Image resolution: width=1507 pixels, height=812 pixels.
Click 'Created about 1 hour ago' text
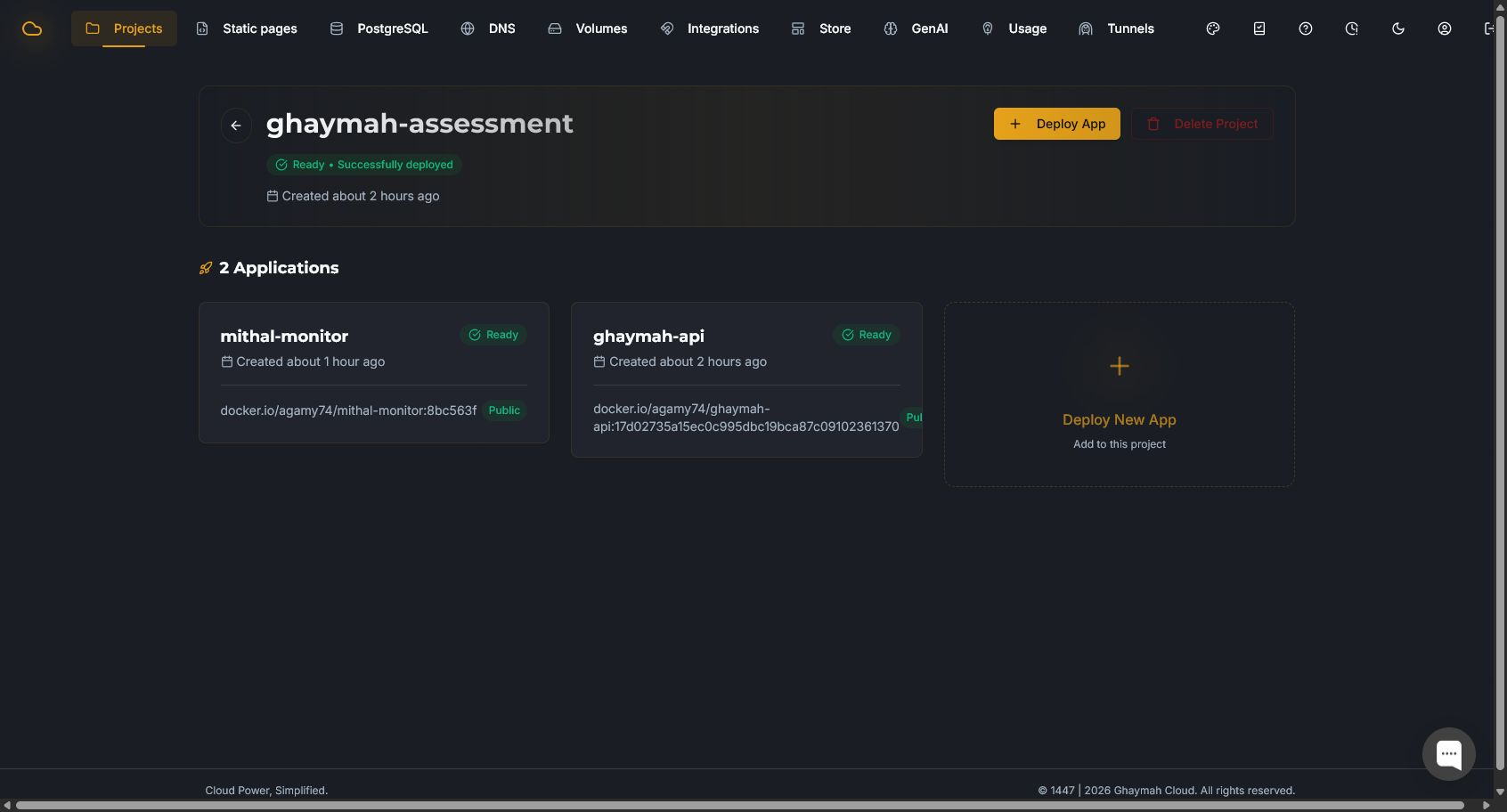pos(311,361)
